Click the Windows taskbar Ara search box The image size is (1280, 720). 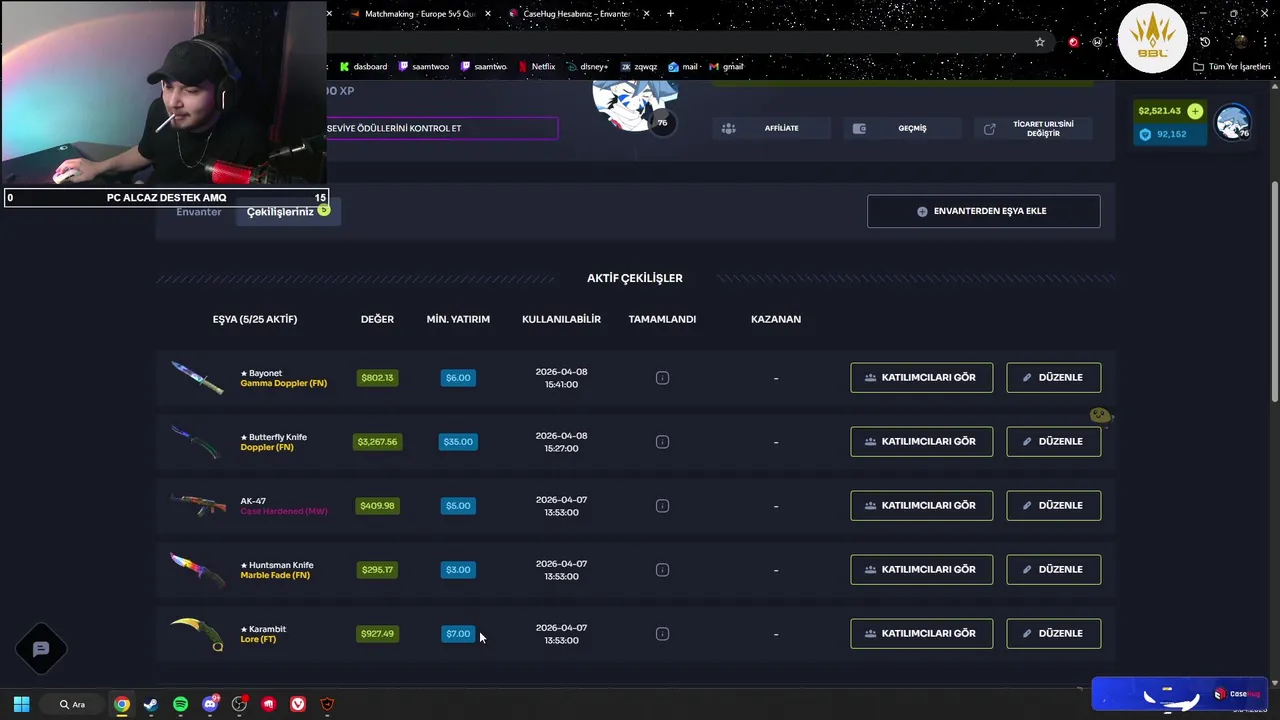(x=72, y=704)
